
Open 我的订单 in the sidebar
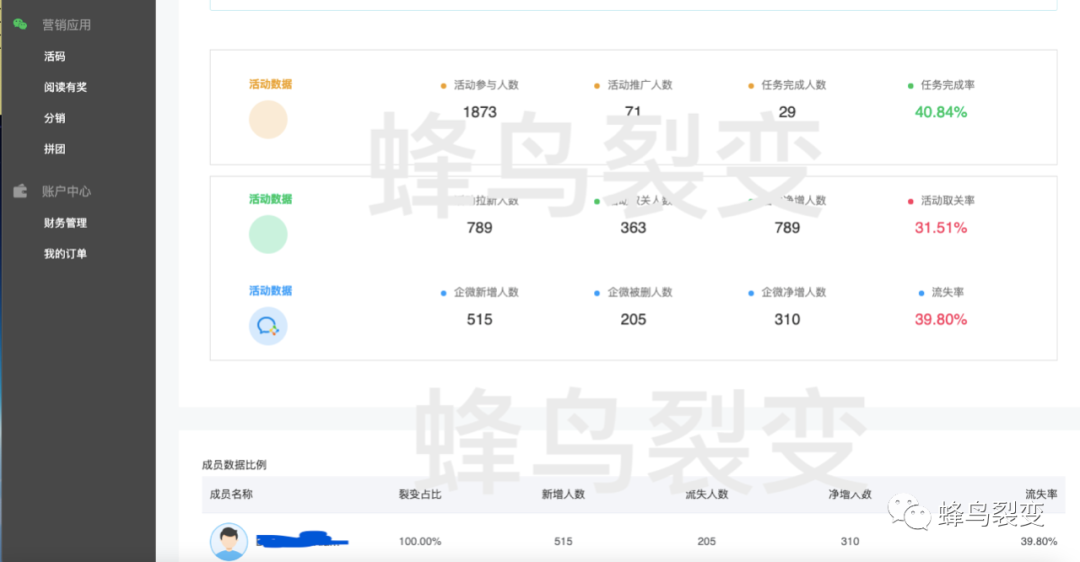pos(65,253)
